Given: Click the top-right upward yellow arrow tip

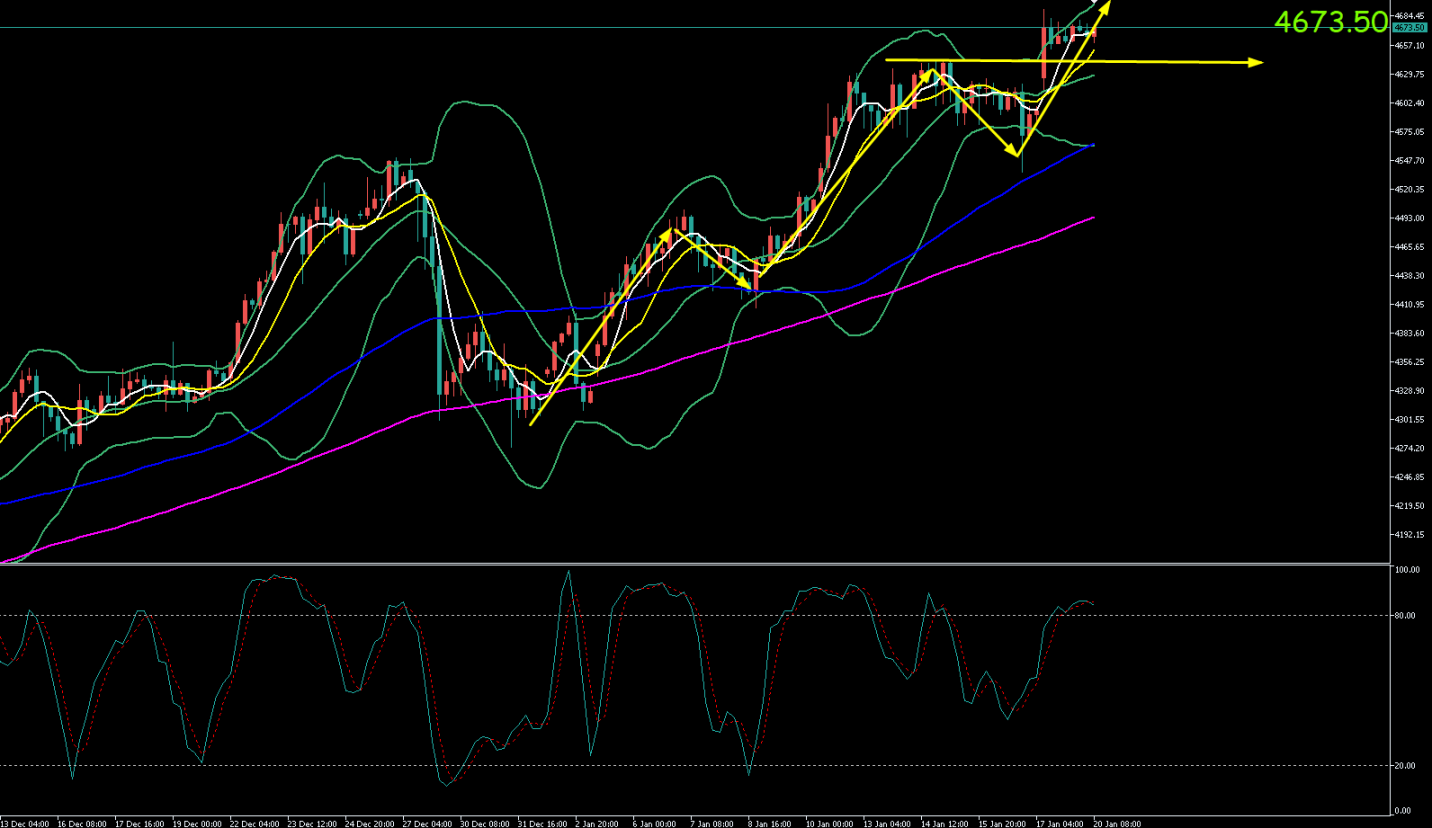Looking at the screenshot, I should pyautogui.click(x=1106, y=5).
